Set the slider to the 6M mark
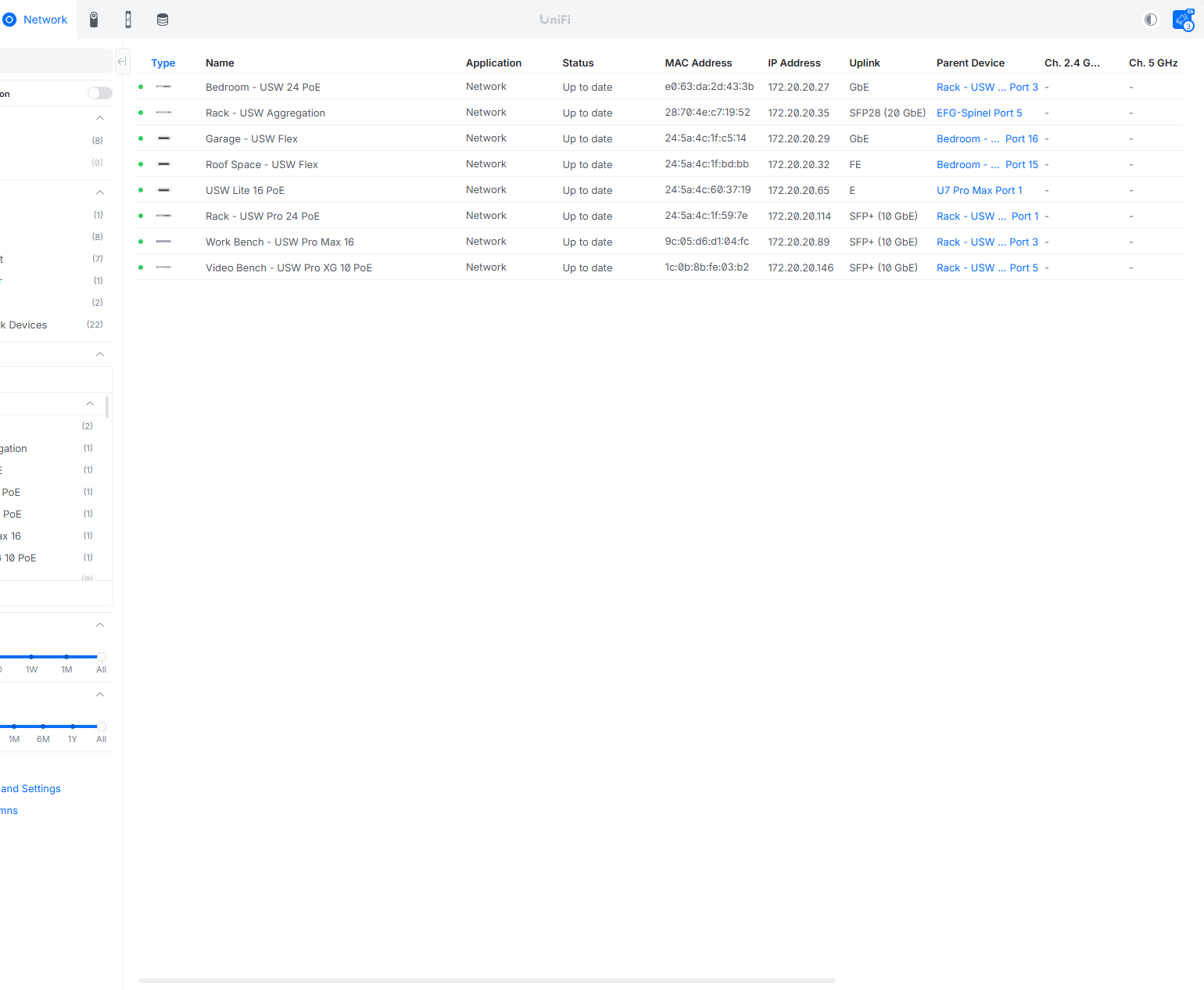Screen dimensions: 1204x990 click(43, 726)
